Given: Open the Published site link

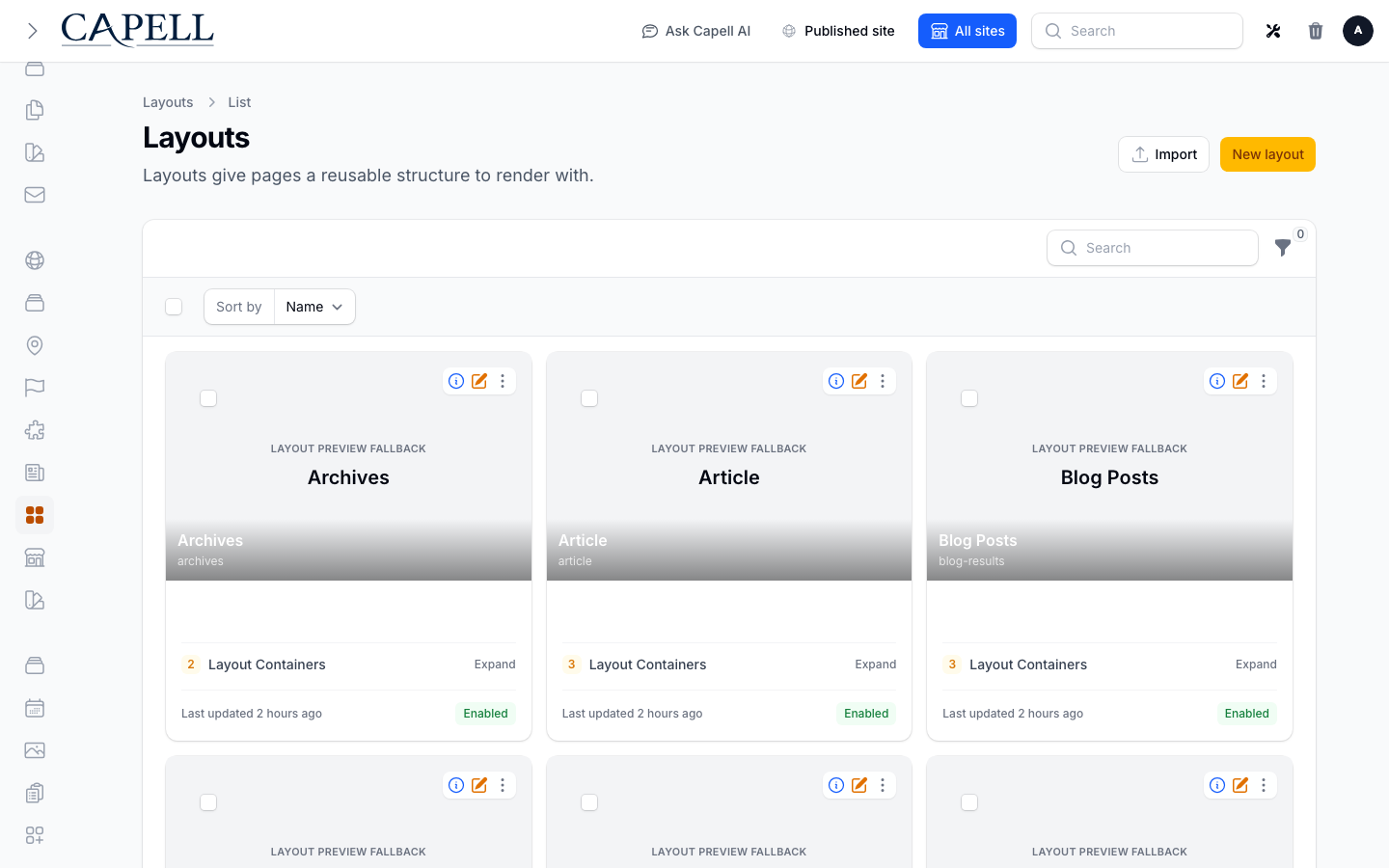Looking at the screenshot, I should [x=838, y=31].
